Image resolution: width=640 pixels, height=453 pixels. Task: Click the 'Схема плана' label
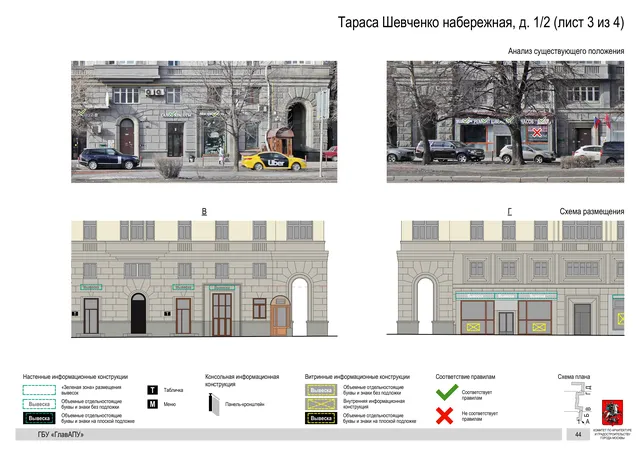tap(574, 377)
